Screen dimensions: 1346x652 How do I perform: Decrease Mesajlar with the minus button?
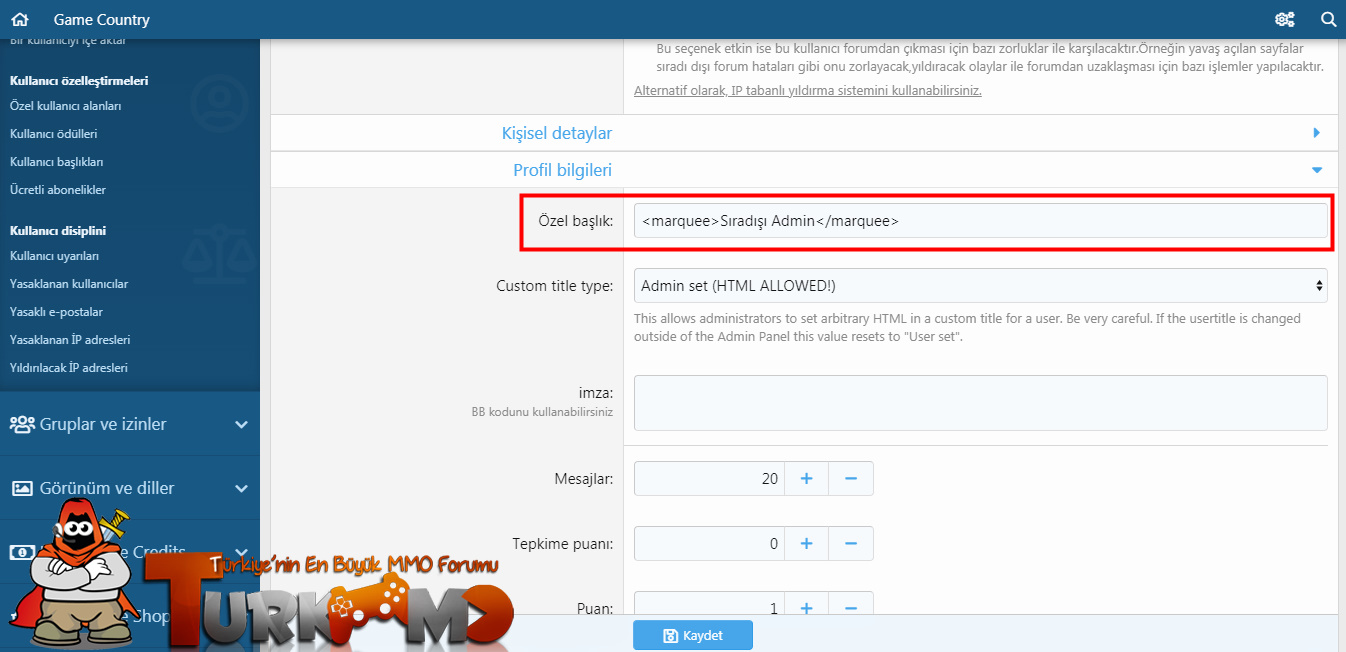click(x=851, y=479)
